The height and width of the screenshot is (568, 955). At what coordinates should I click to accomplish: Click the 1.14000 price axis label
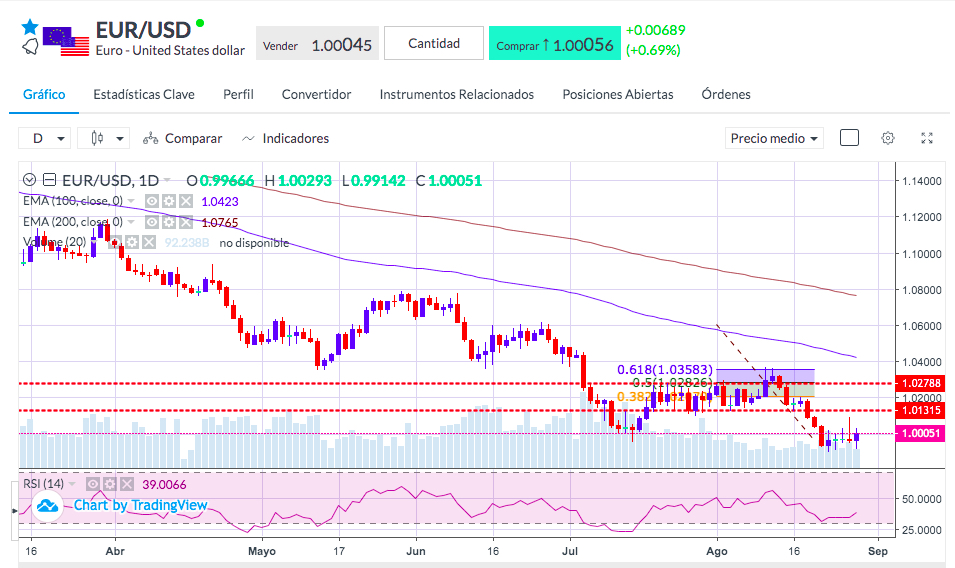[x=922, y=181]
